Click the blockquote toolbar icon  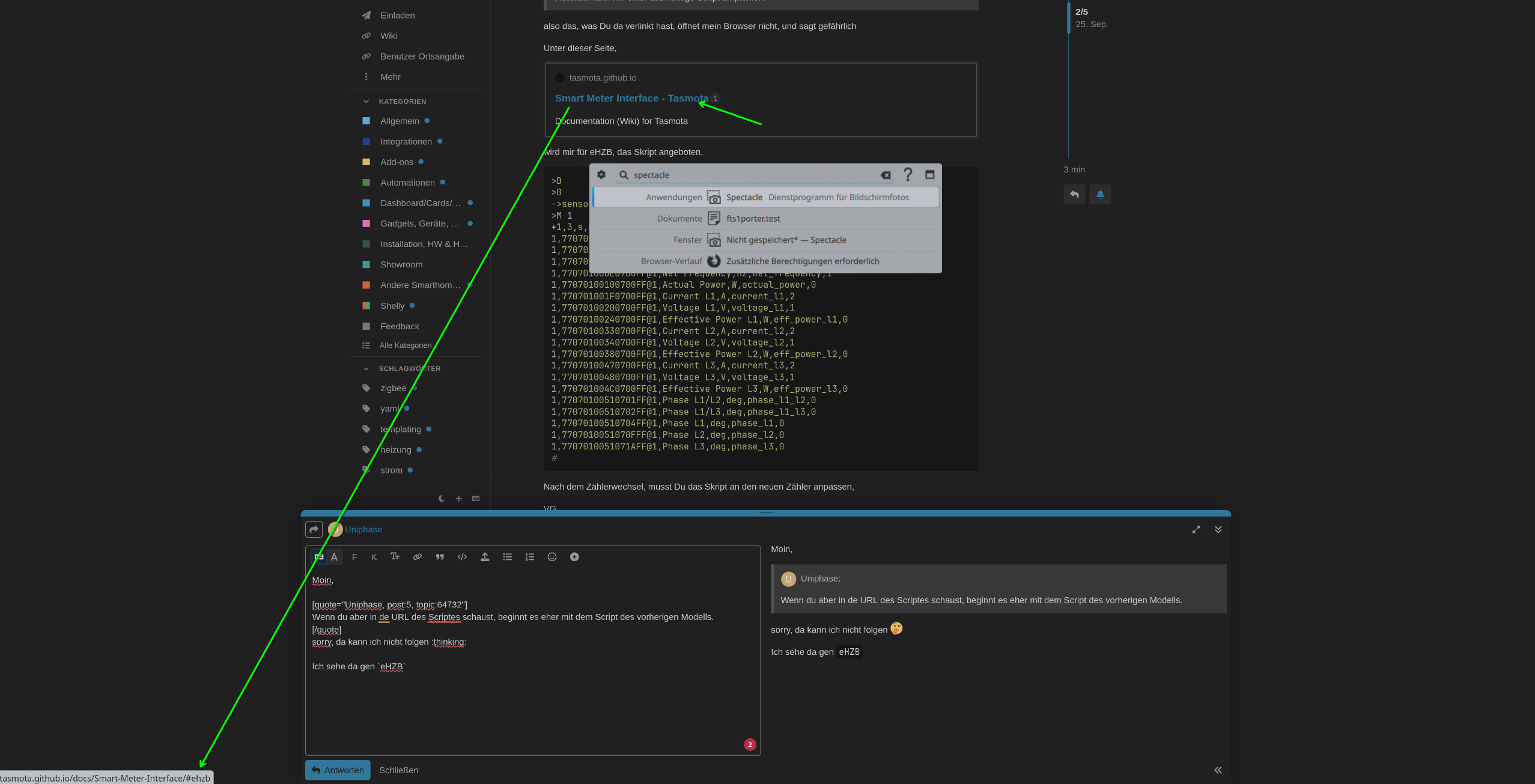(440, 557)
